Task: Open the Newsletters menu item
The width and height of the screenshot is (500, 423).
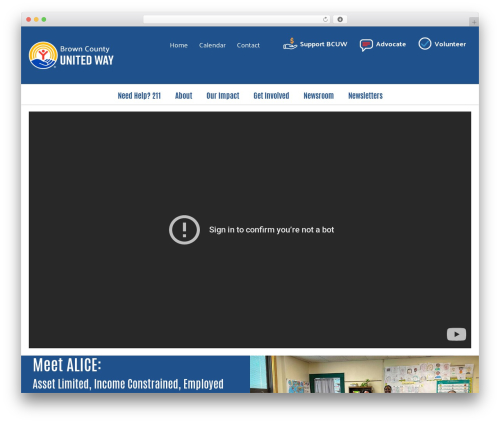Action: point(365,96)
